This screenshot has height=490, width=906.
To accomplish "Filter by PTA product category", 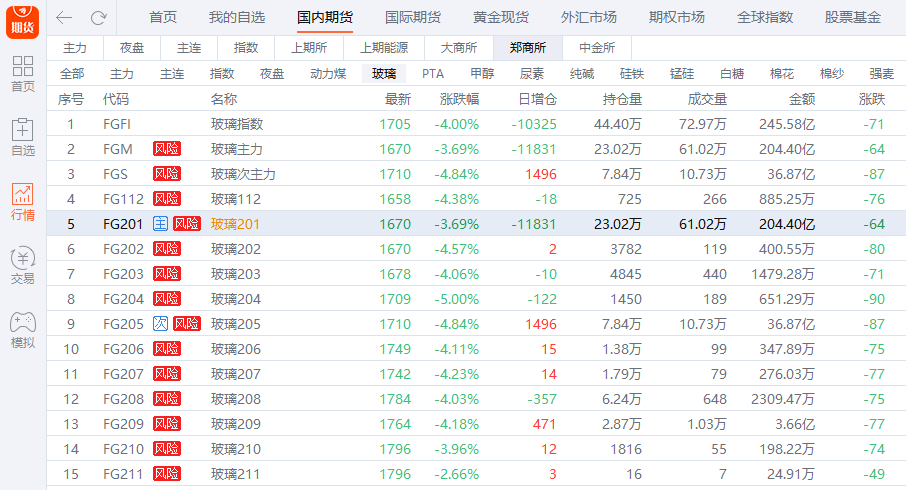I will (433, 74).
